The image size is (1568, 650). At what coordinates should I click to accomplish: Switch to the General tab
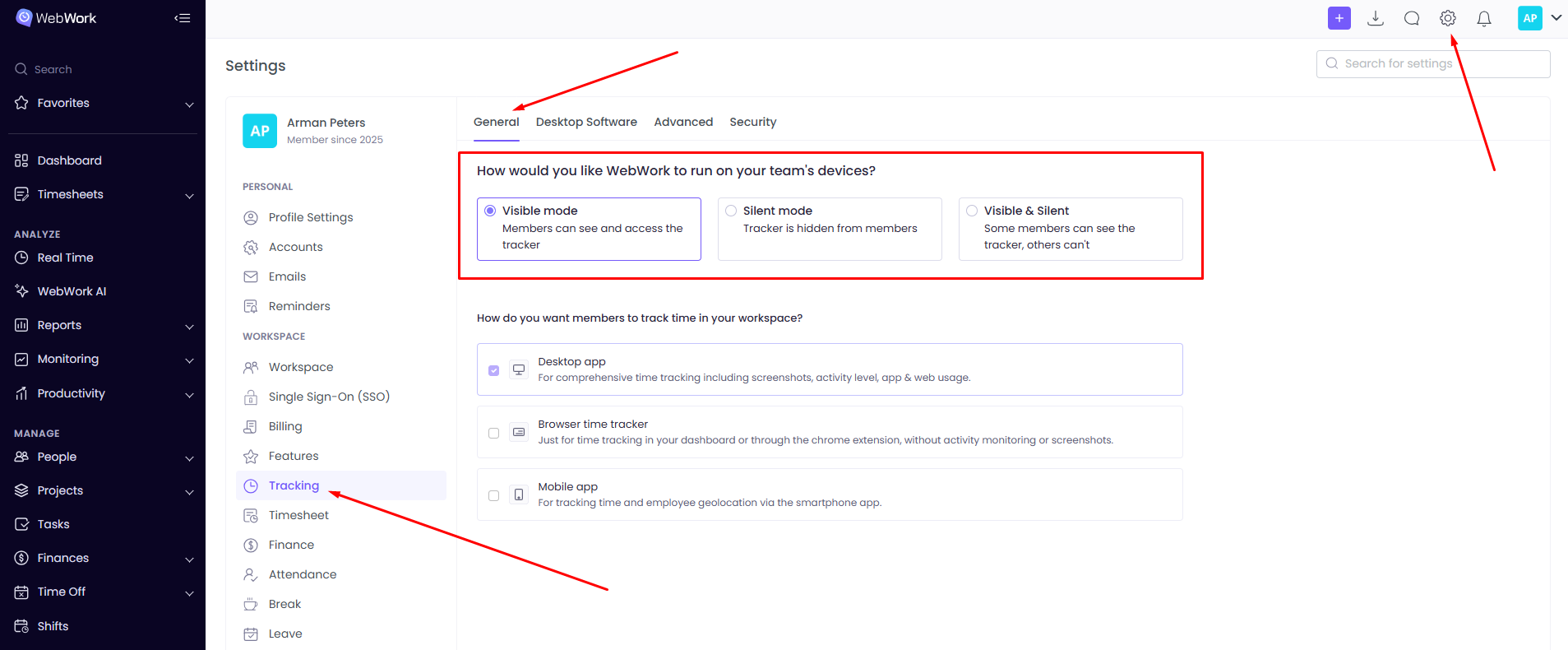tap(496, 122)
